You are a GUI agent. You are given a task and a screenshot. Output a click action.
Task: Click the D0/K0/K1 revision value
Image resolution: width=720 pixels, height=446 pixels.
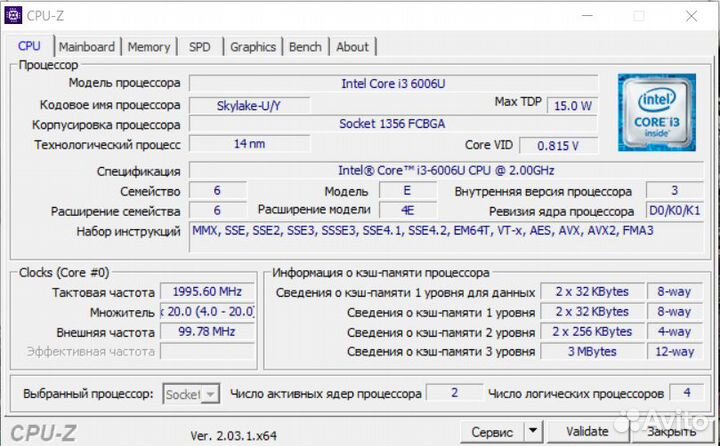pyautogui.click(x=675, y=210)
